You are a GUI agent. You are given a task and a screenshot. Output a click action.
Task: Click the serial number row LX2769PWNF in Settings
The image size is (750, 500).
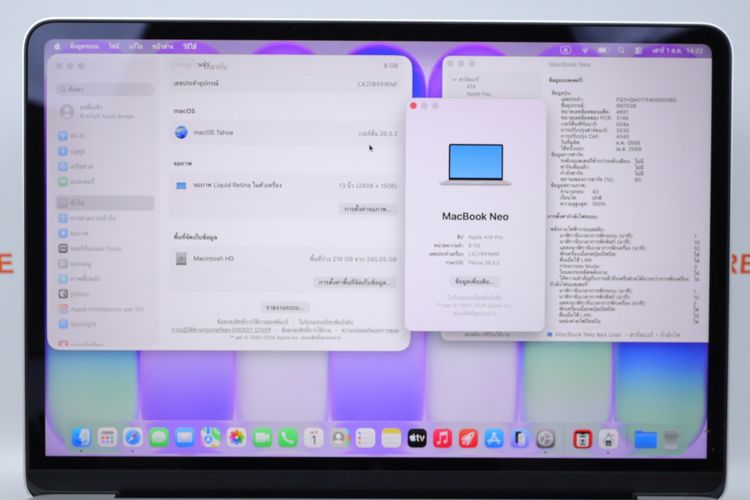tap(286, 84)
